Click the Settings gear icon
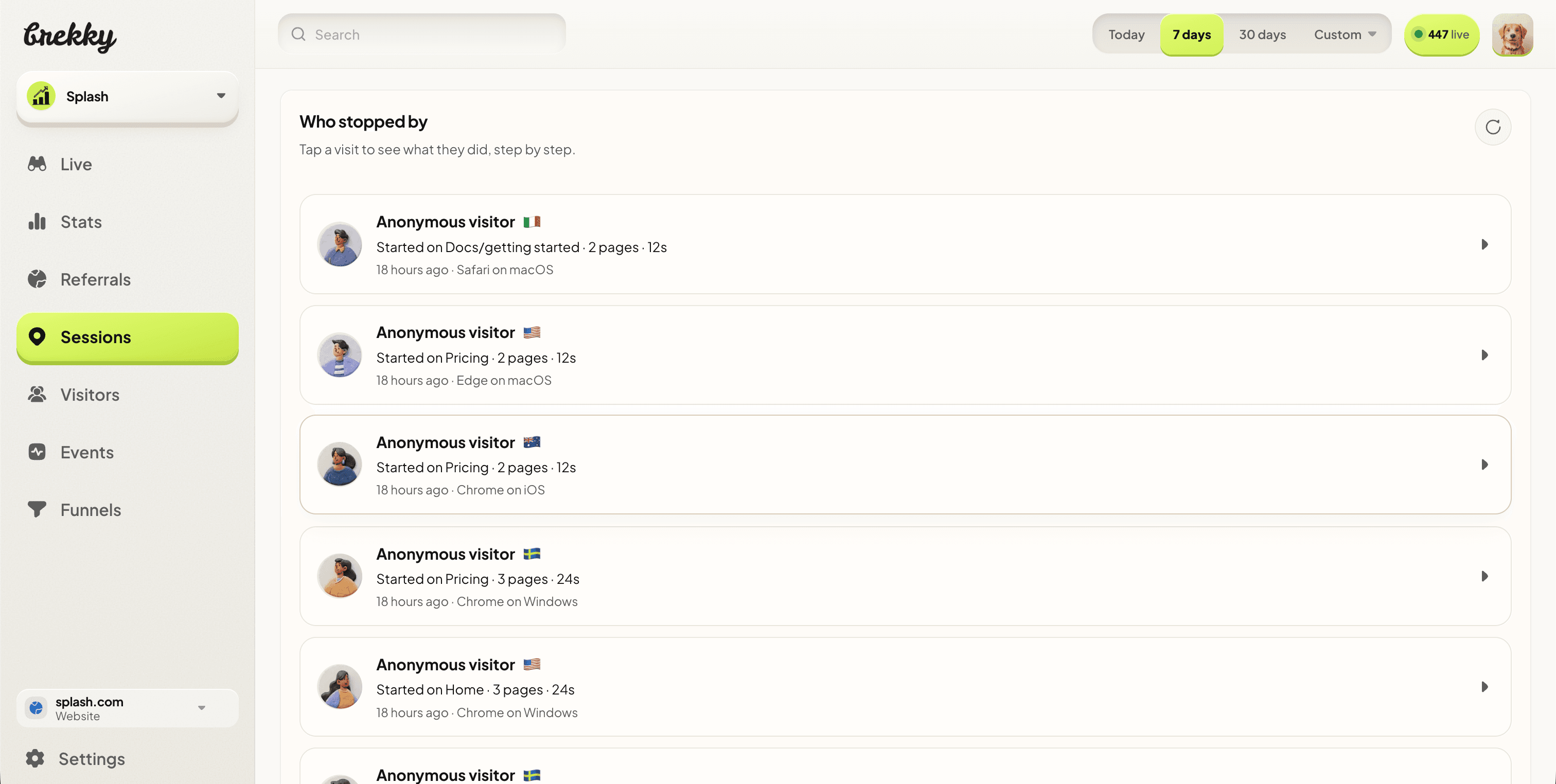Viewport: 1556px width, 784px height. coord(35,759)
